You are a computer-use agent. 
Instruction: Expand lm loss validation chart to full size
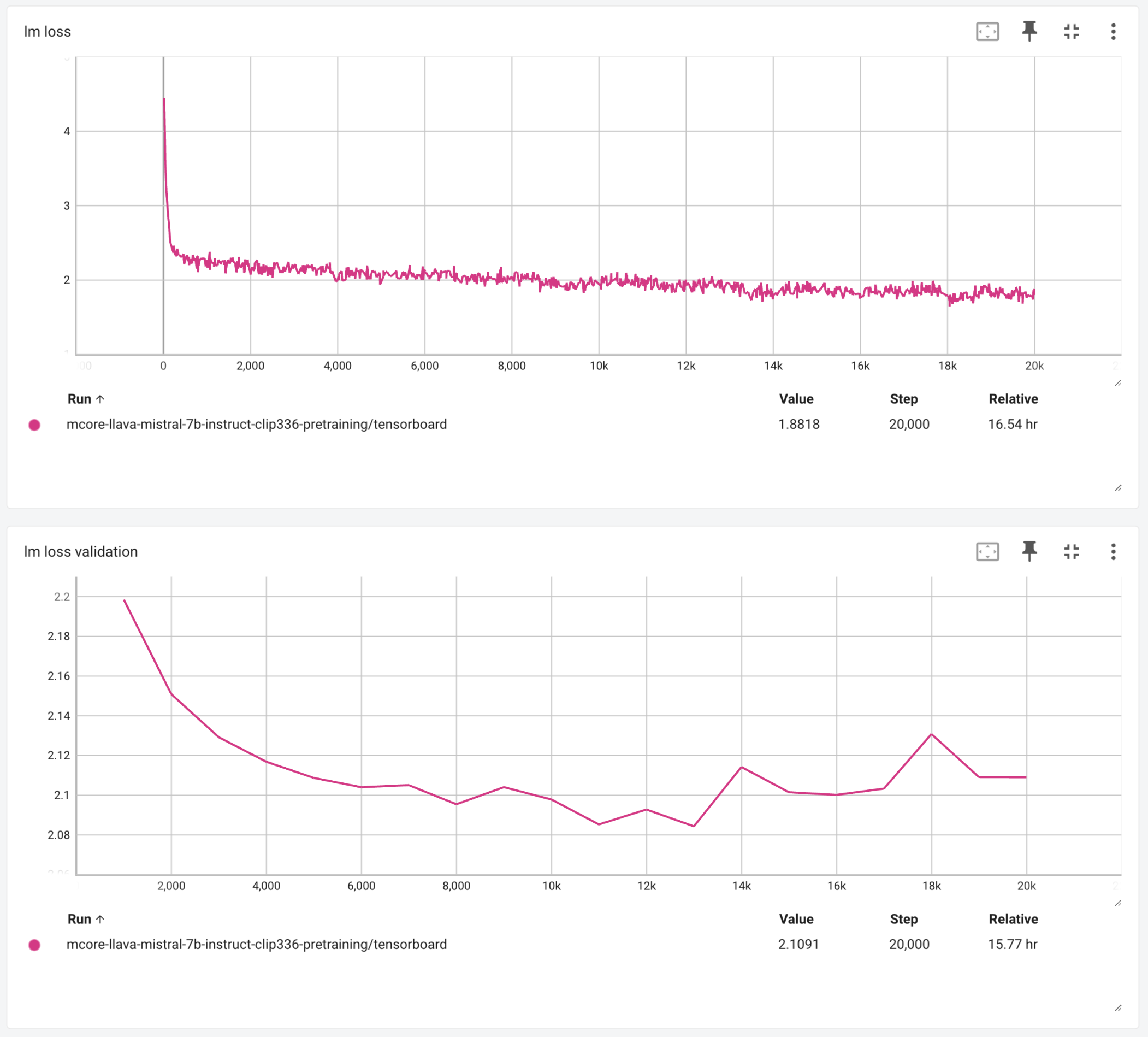[x=1072, y=551]
